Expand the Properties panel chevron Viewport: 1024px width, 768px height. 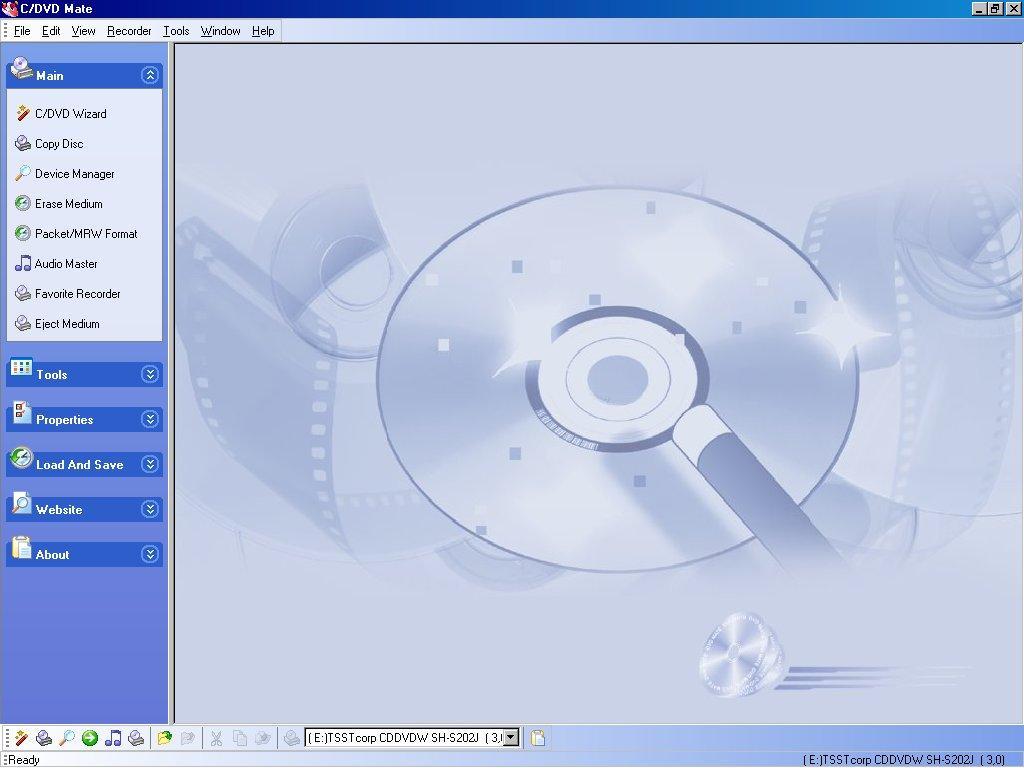pos(150,419)
